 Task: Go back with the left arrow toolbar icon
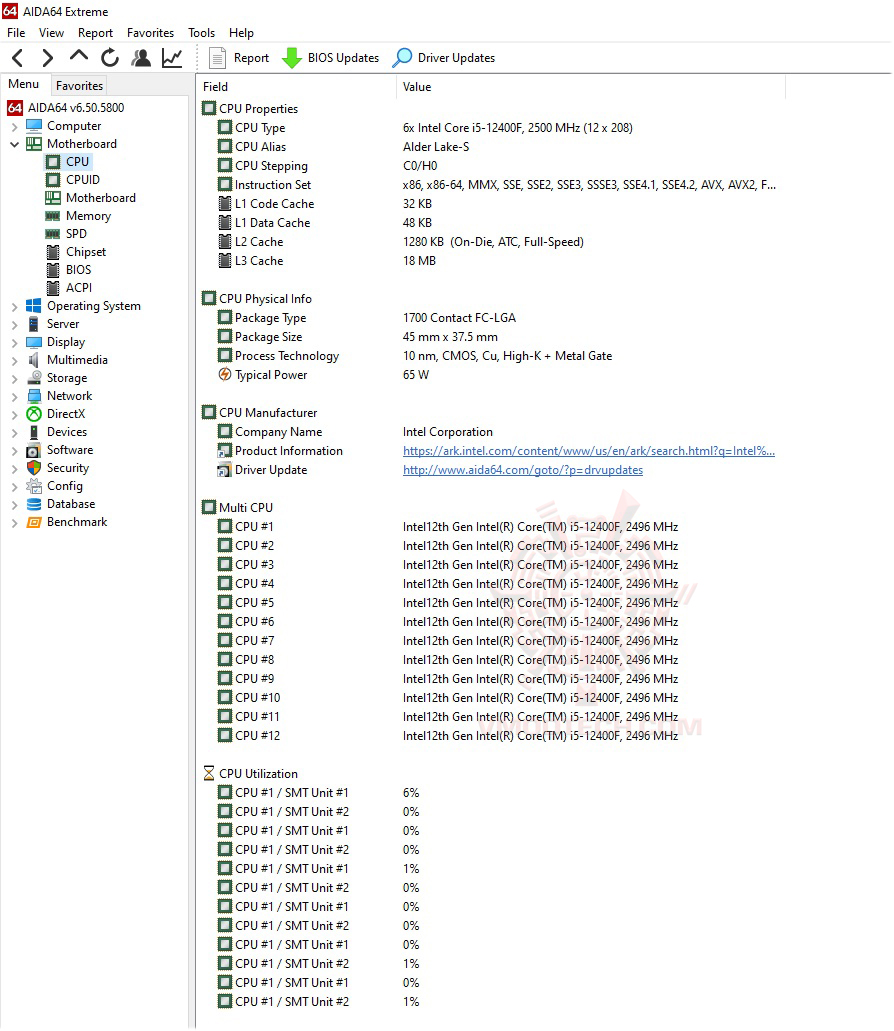18,58
